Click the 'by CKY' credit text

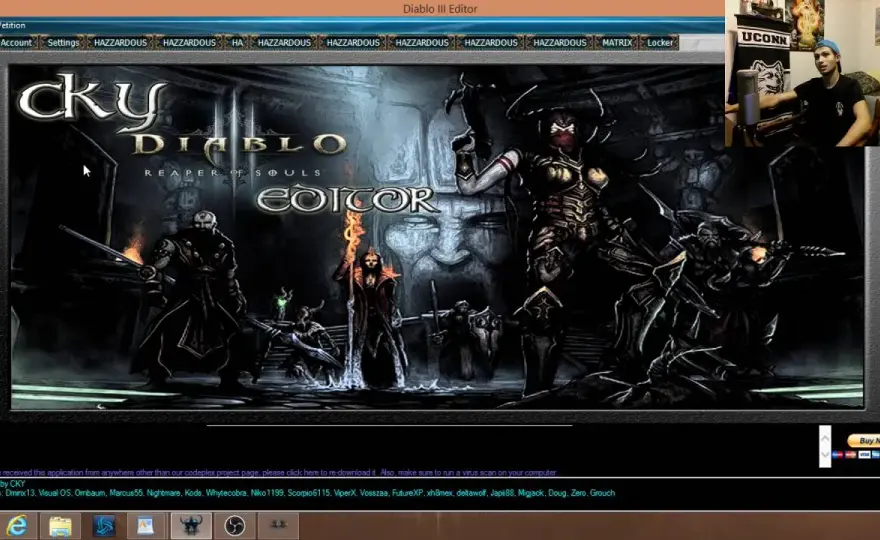[13, 483]
